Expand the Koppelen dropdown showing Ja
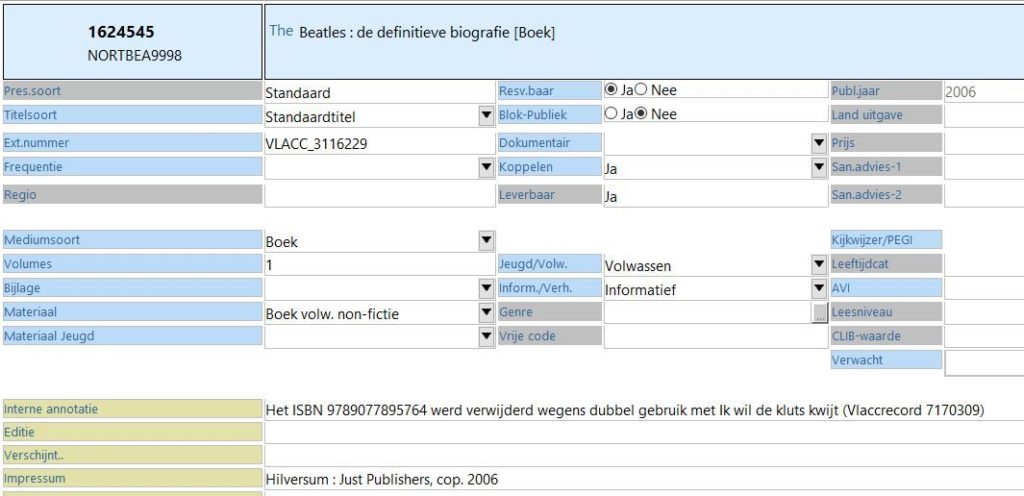This screenshot has width=1024, height=496. tap(819, 168)
